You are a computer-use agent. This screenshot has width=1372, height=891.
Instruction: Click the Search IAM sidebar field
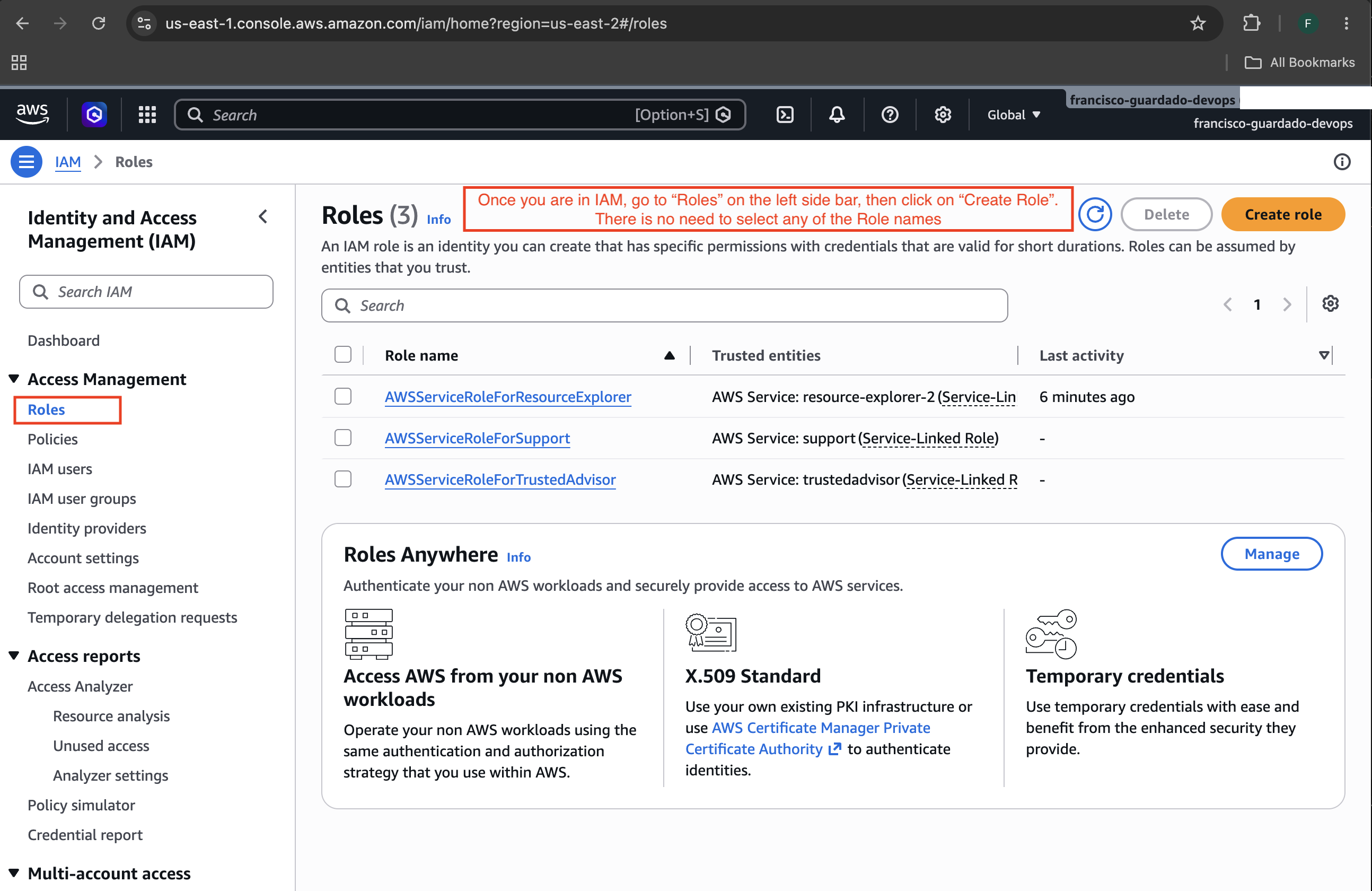146,292
